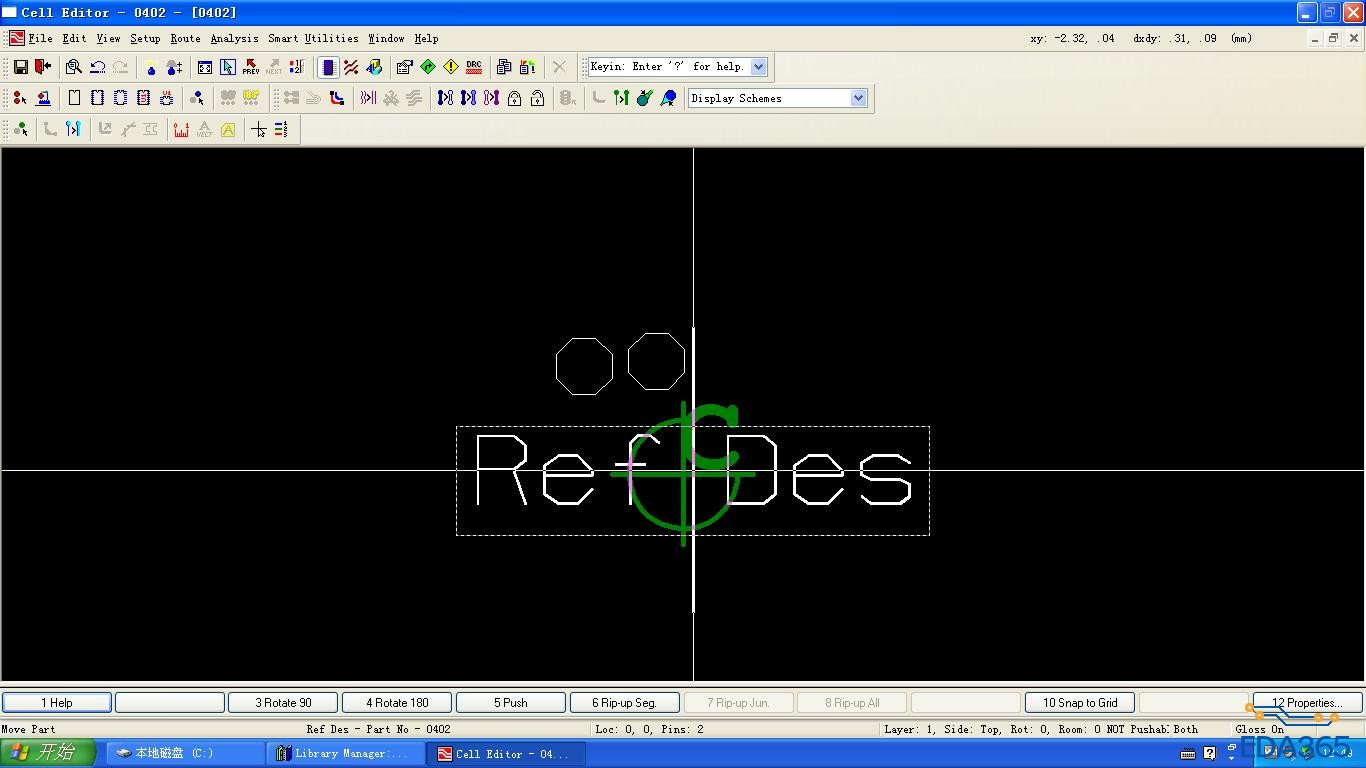Click the colored numbered list icon

(x=281, y=129)
